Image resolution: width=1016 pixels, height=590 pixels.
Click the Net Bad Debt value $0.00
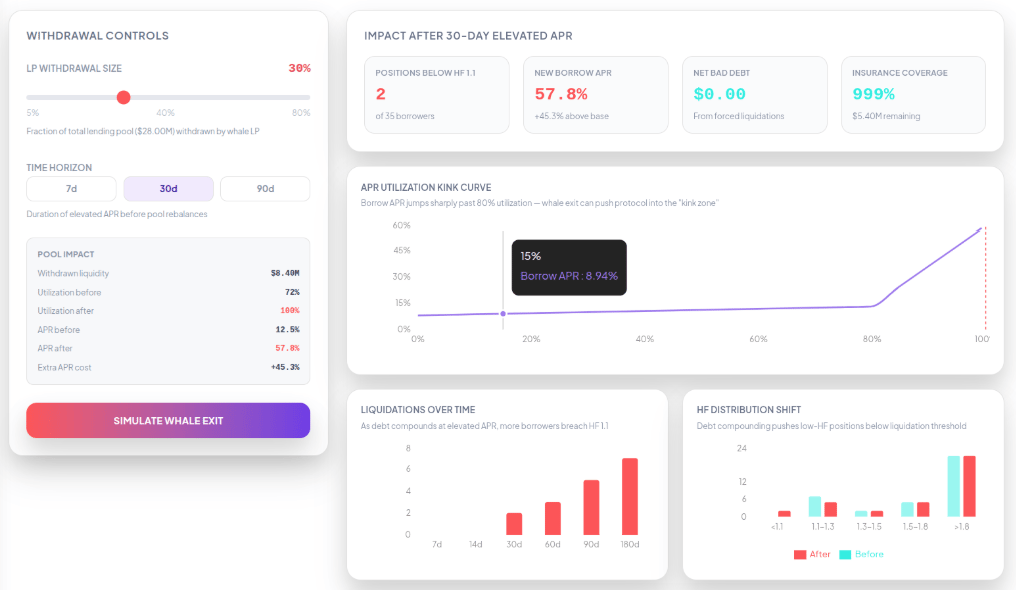click(x=719, y=94)
